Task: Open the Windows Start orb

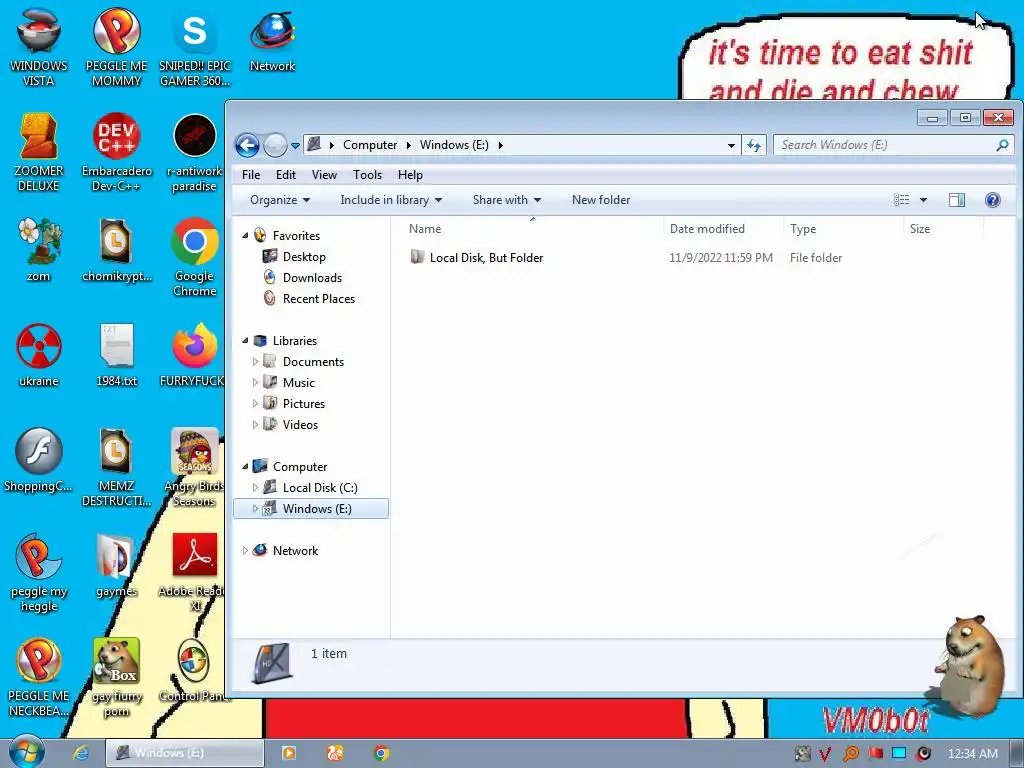Action: pos(27,752)
